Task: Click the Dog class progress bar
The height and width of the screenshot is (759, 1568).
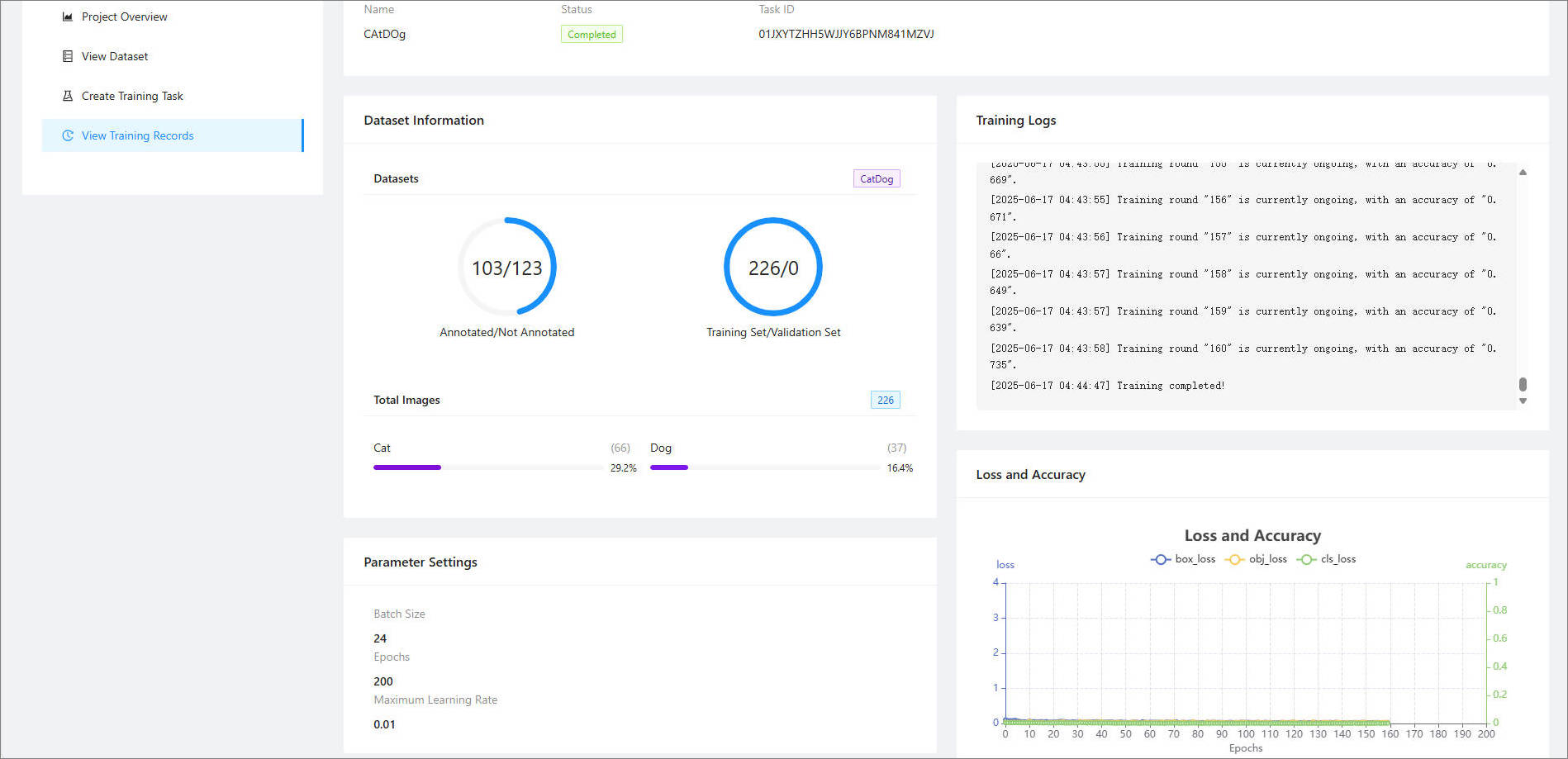Action: pos(766,467)
